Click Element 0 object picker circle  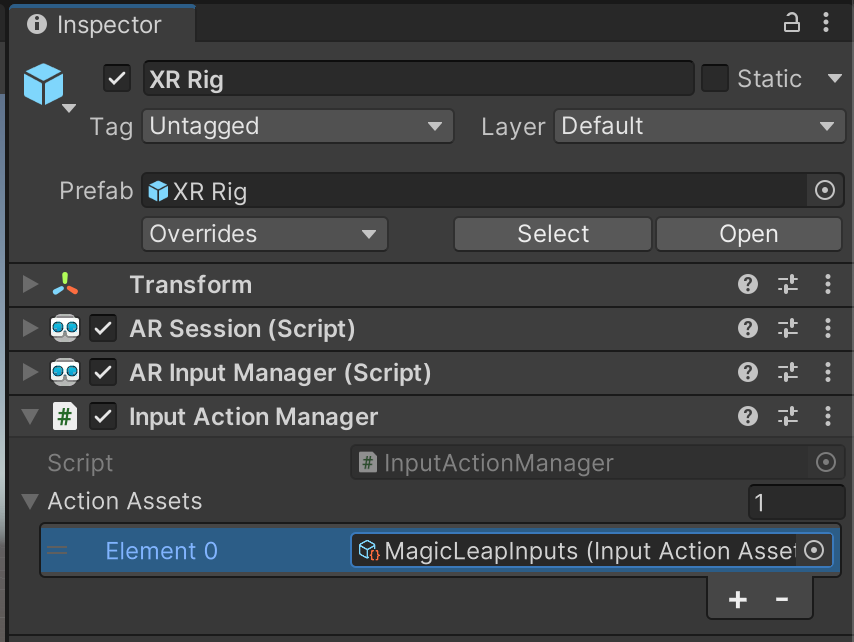(815, 551)
